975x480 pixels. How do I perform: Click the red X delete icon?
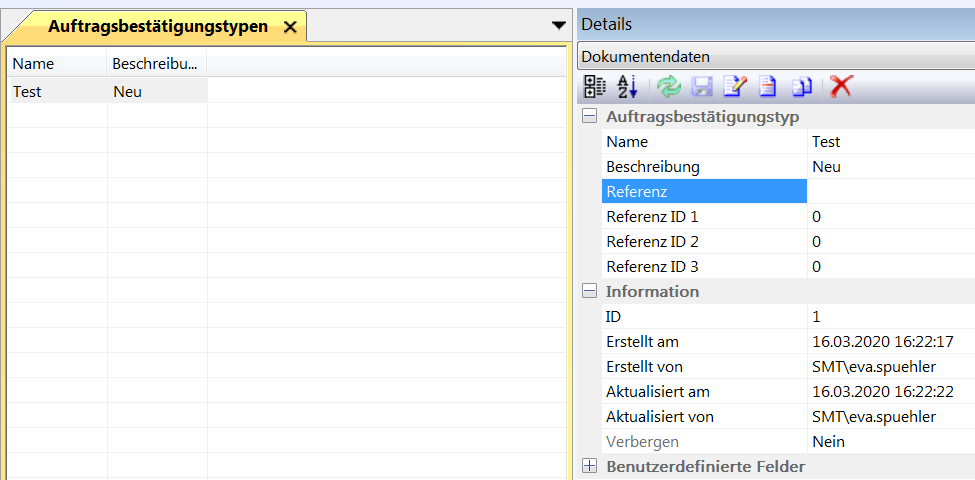click(x=841, y=87)
